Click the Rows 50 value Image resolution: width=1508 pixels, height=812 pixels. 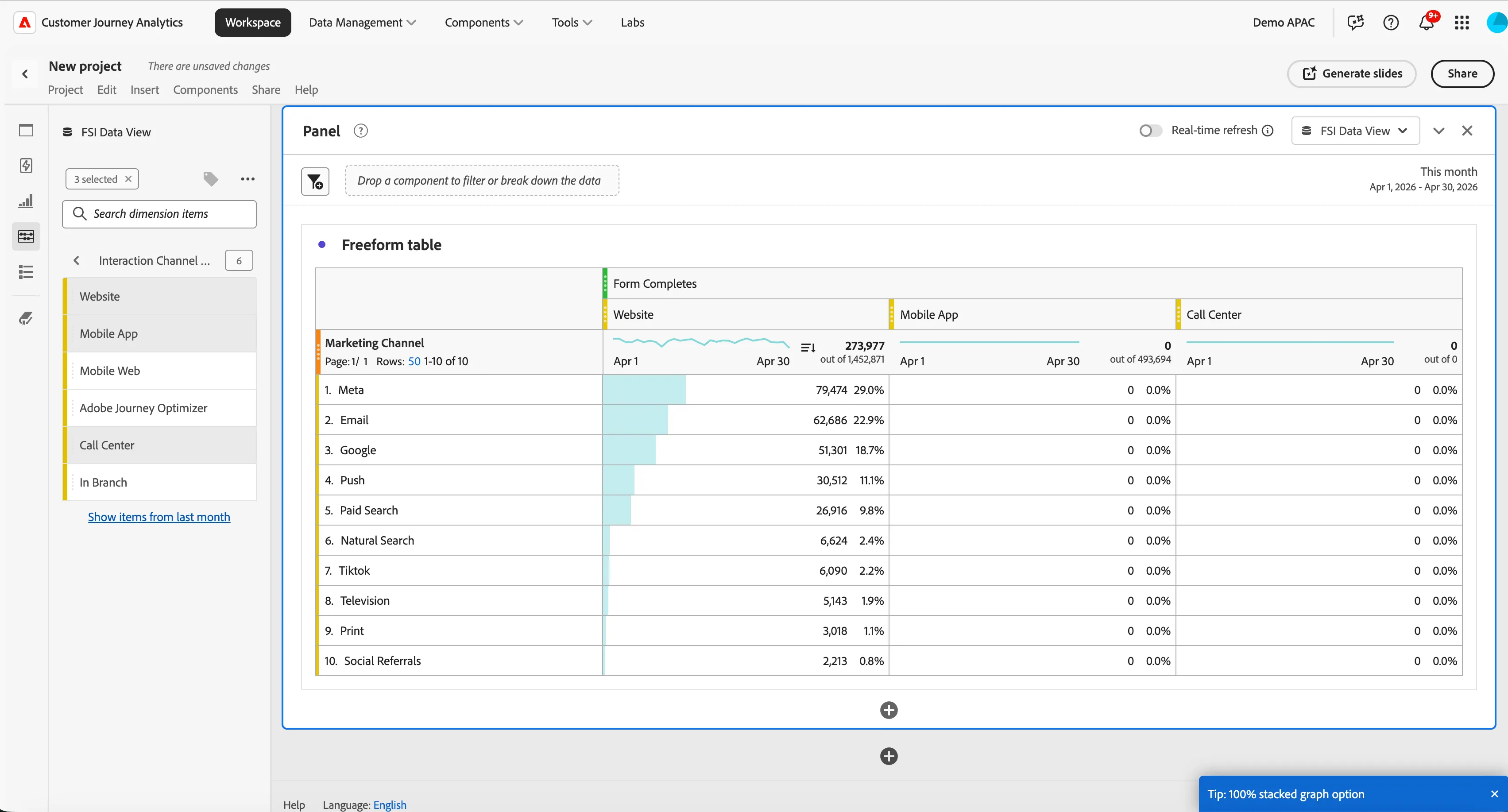(x=414, y=361)
